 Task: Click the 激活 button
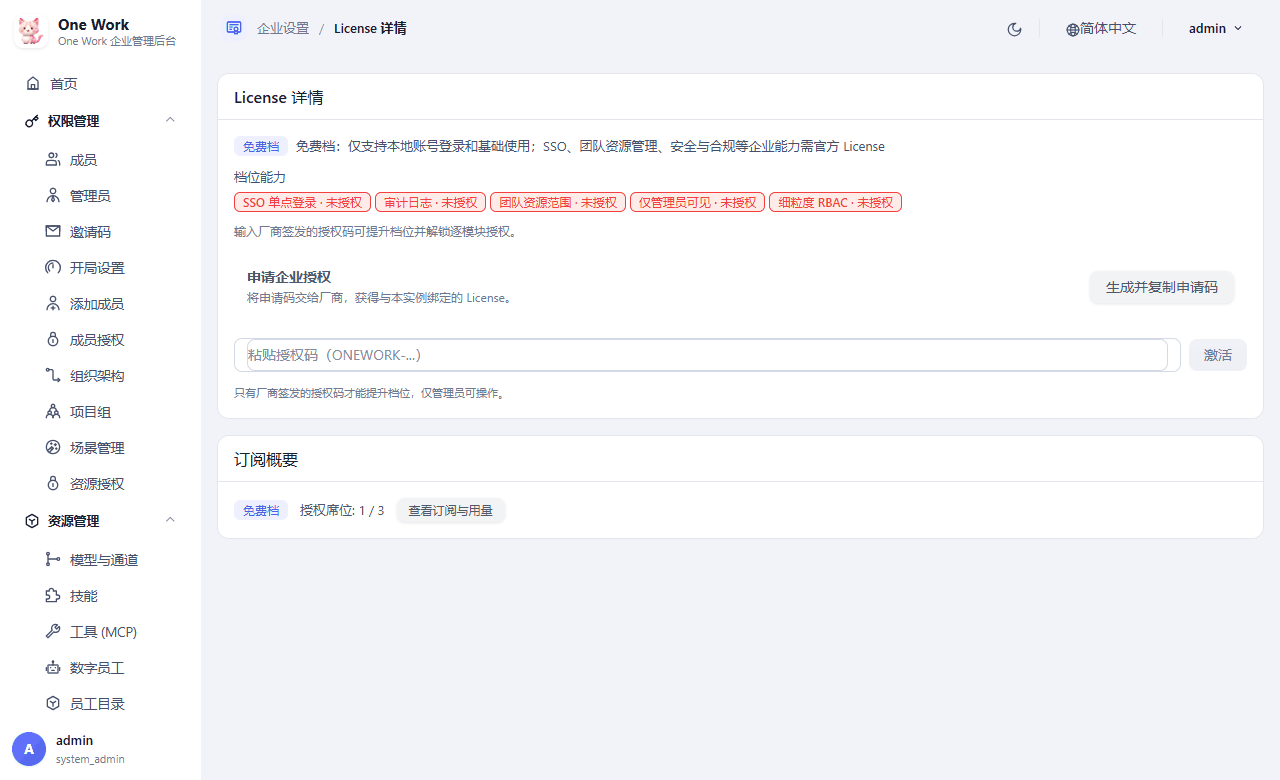(x=1218, y=355)
